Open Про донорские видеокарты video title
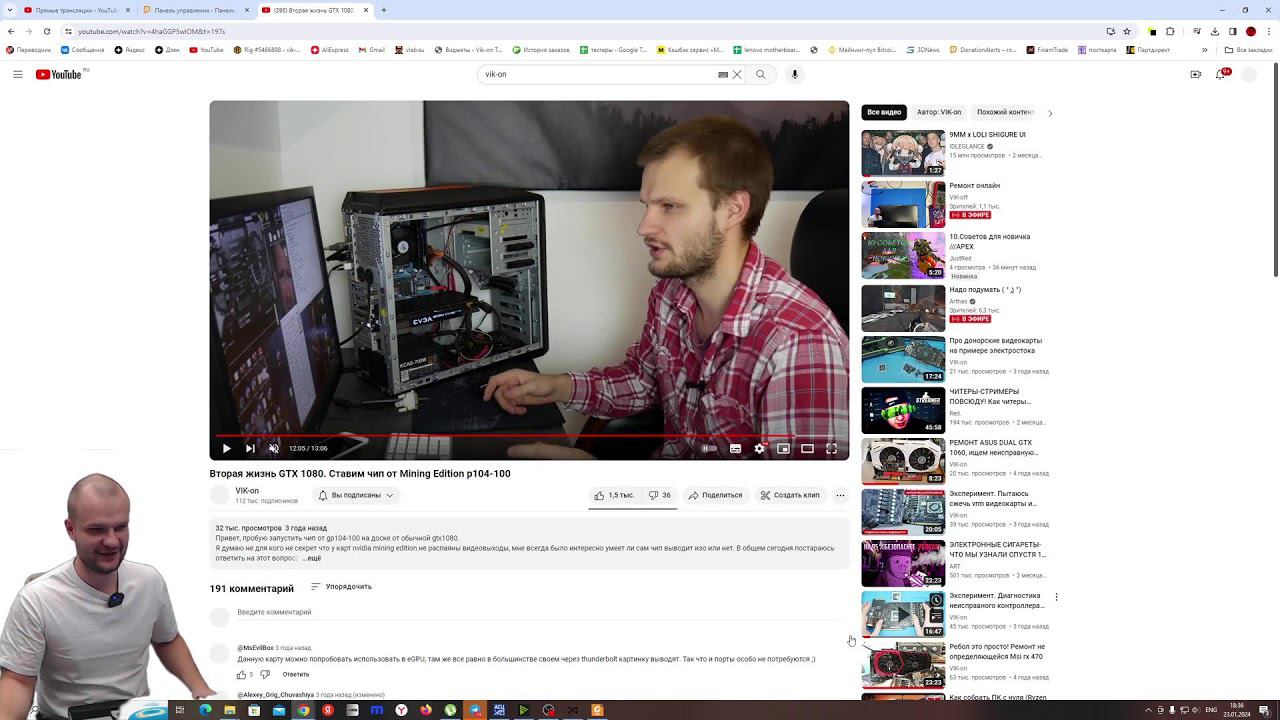This screenshot has height=720, width=1280. (x=996, y=346)
